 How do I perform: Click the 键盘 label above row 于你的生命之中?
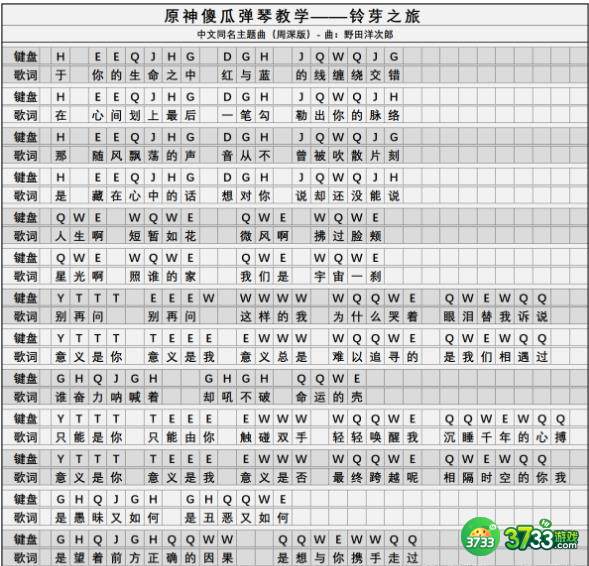[26, 57]
